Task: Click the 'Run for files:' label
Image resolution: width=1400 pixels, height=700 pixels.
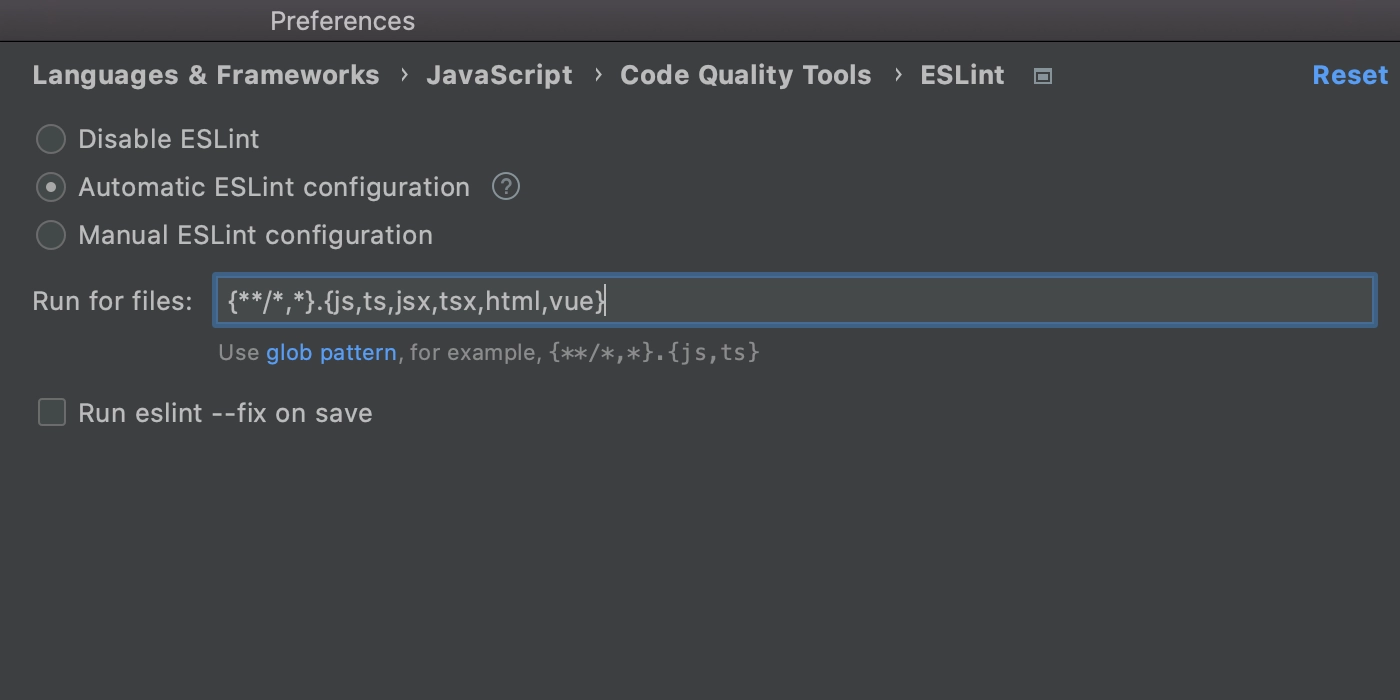Action: tap(112, 301)
